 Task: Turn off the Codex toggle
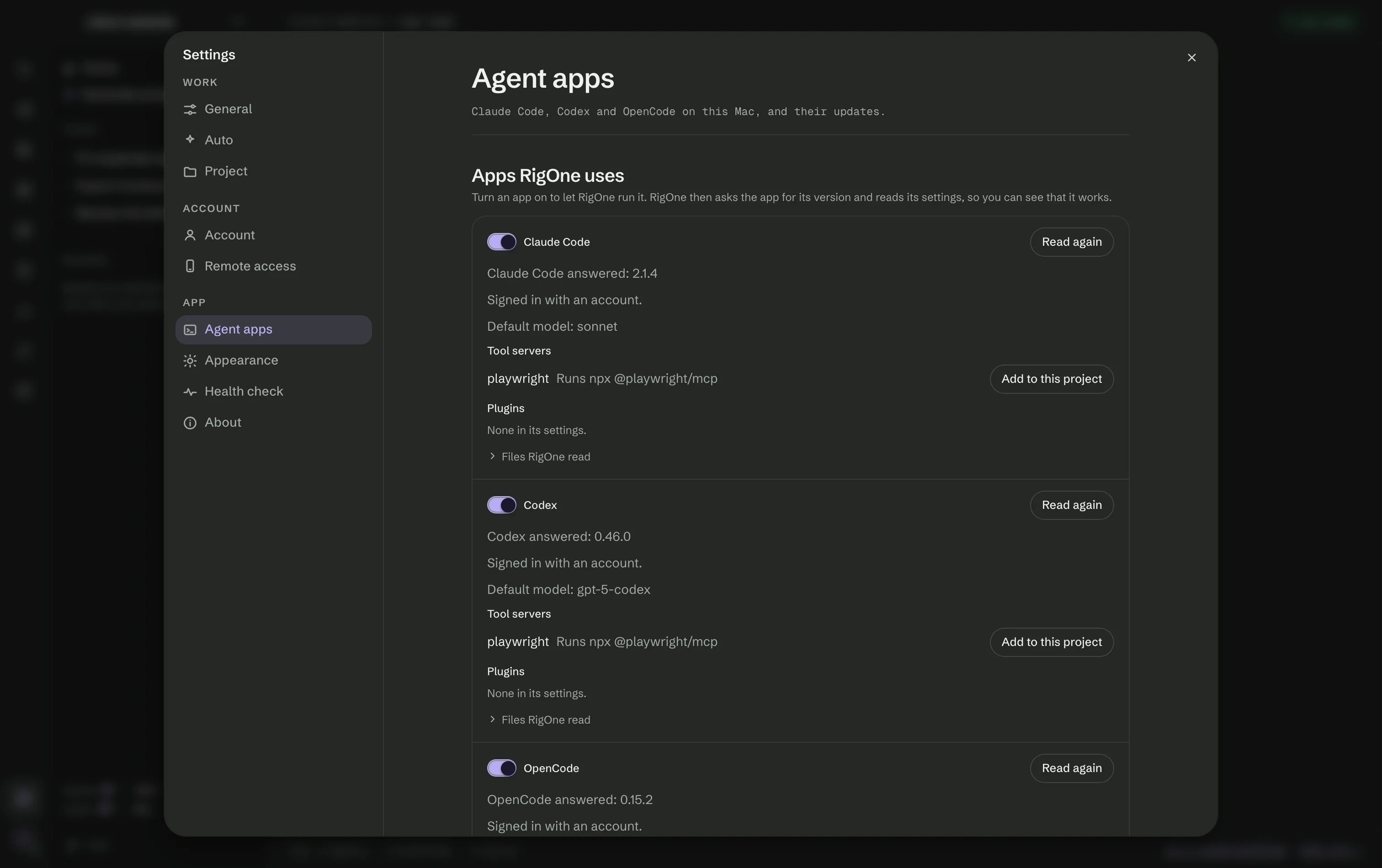(x=502, y=505)
